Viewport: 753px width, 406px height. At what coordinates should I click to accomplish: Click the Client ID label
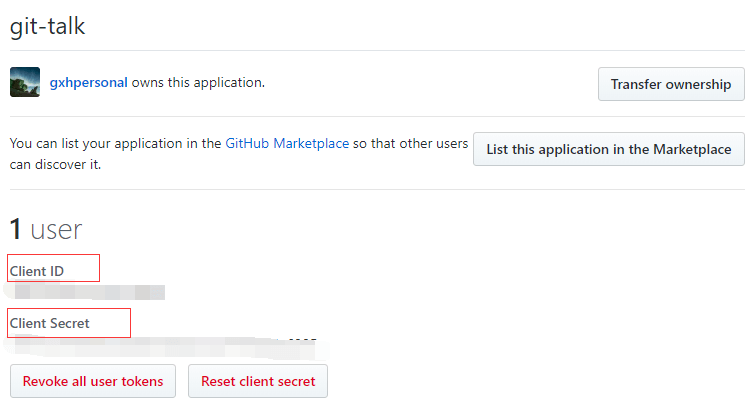tap(36, 271)
